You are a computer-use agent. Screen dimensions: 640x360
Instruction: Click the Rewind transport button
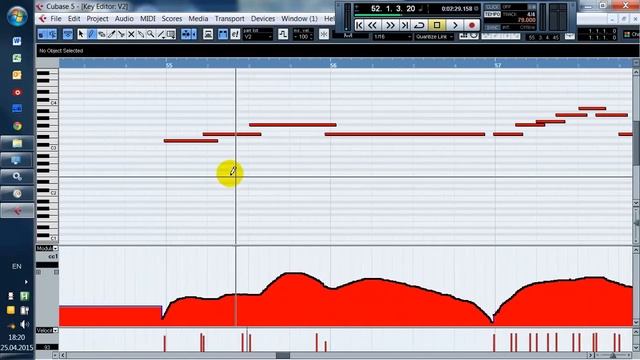[372, 25]
